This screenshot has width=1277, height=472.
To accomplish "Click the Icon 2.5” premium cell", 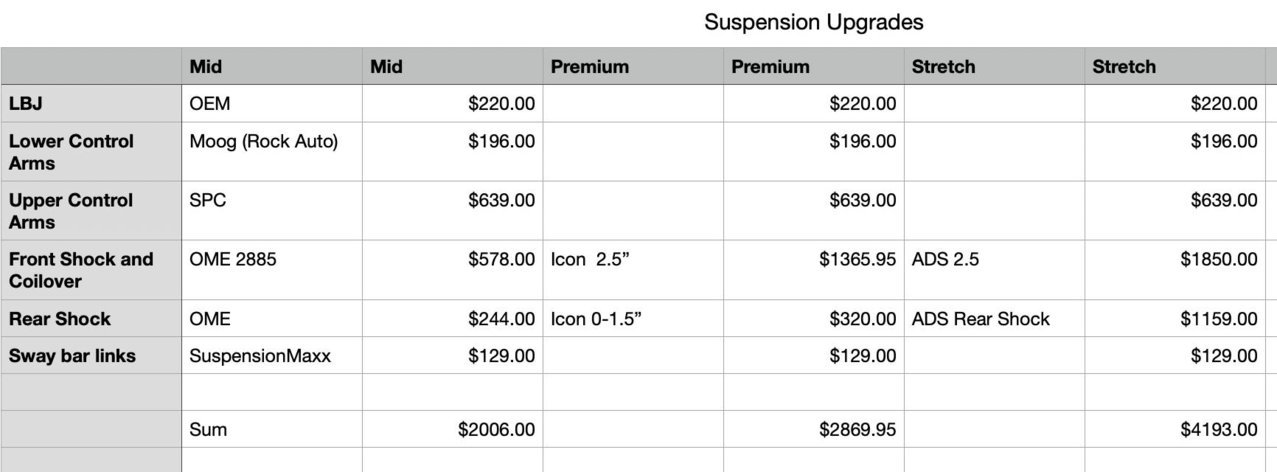I will 633,270.
